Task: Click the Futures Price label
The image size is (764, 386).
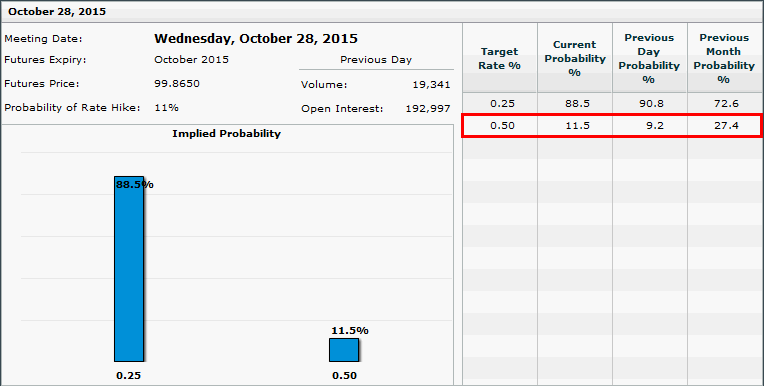Action: 41,84
